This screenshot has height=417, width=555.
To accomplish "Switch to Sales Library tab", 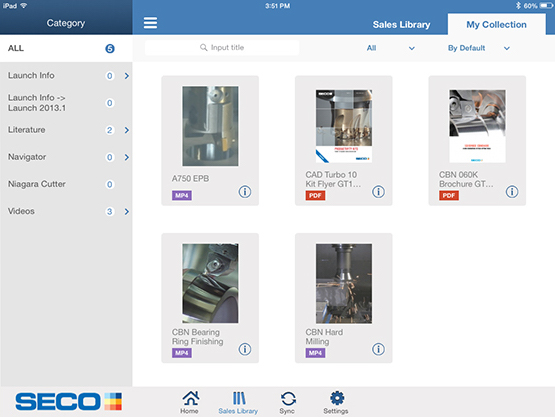I will click(x=401, y=24).
